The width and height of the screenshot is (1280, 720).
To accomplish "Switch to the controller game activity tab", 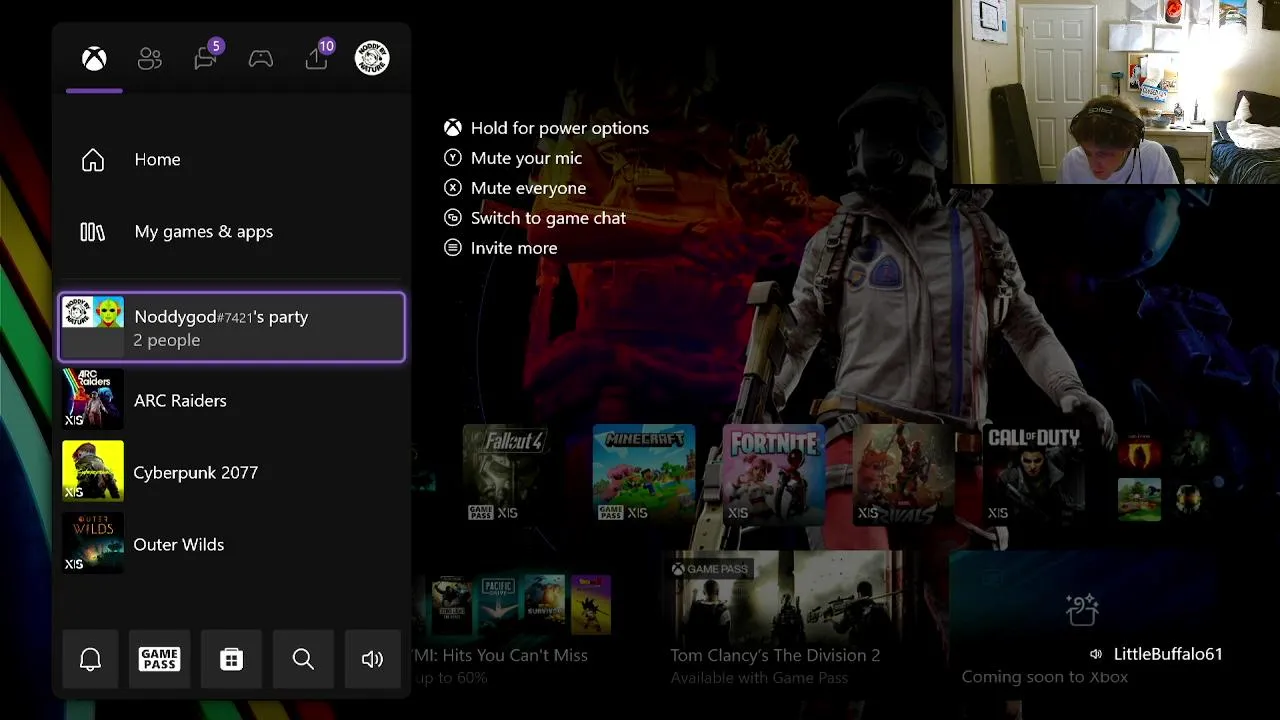I will click(x=261, y=59).
